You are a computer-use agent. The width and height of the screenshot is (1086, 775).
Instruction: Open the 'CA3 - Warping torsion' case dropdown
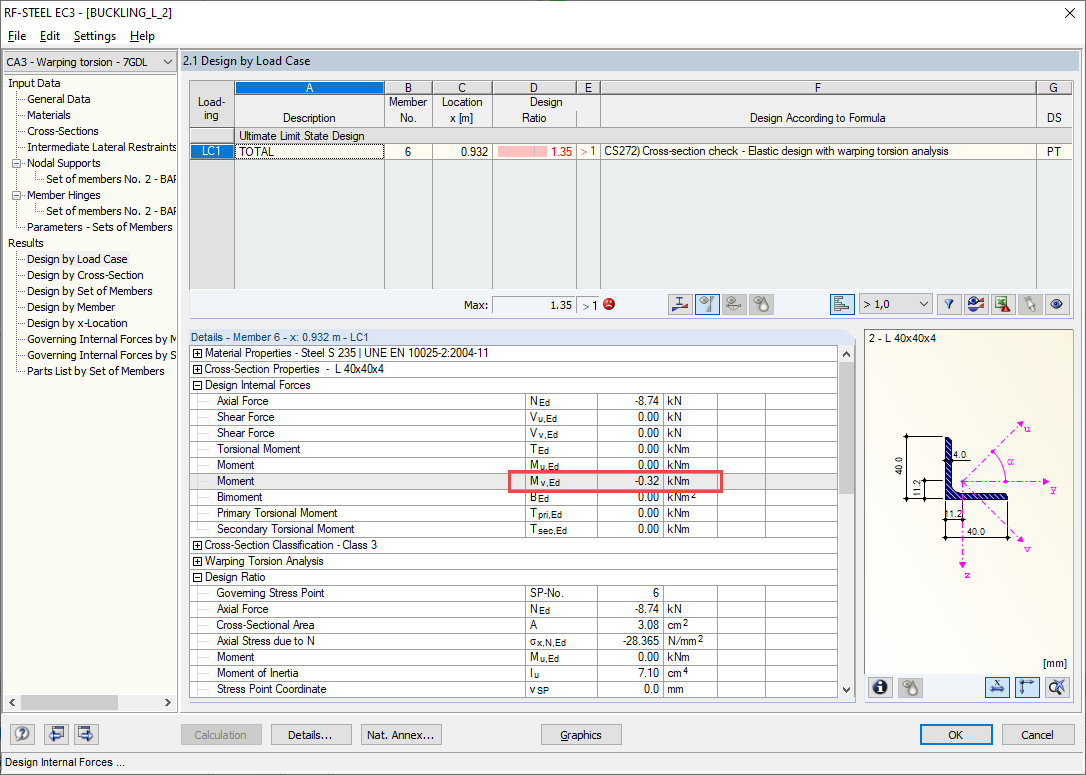(89, 62)
